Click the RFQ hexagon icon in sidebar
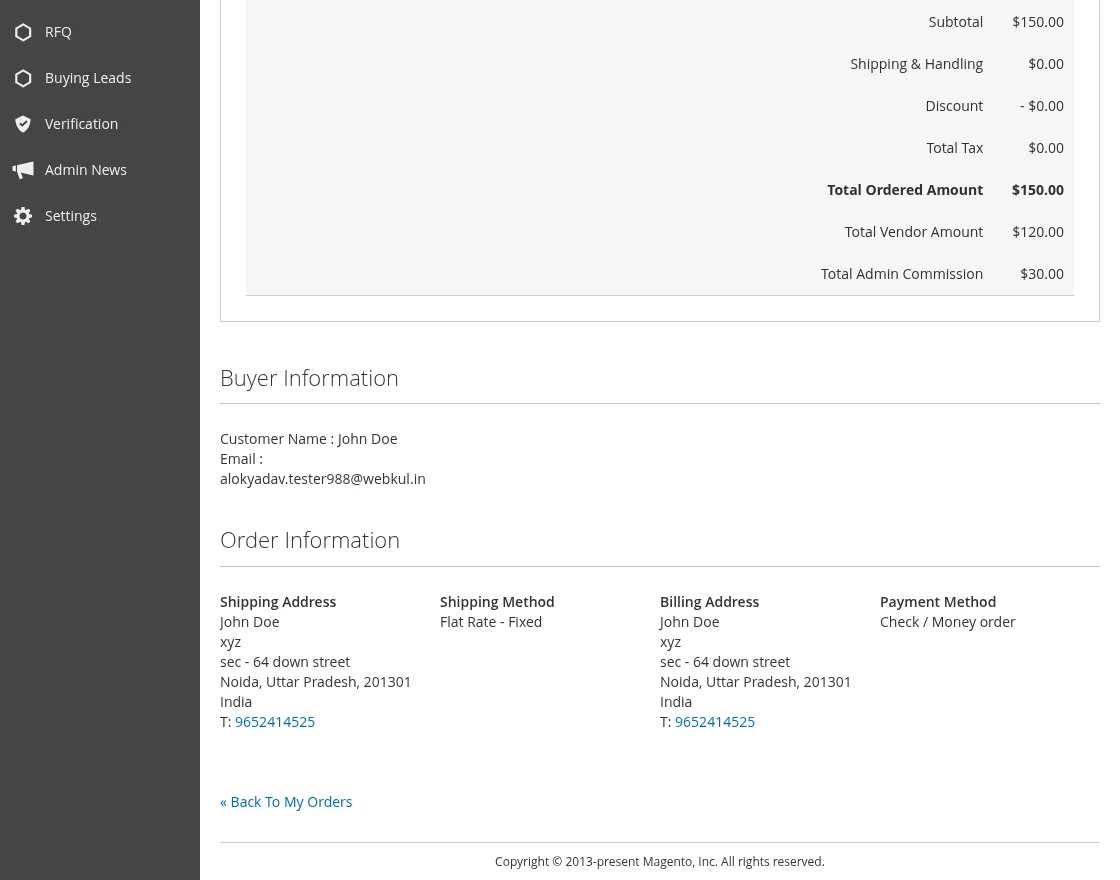 click(x=23, y=32)
